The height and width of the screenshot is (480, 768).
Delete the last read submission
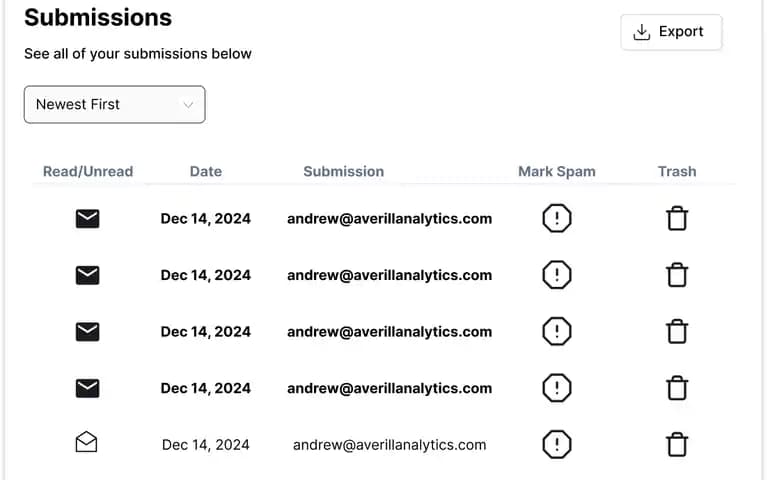(677, 445)
